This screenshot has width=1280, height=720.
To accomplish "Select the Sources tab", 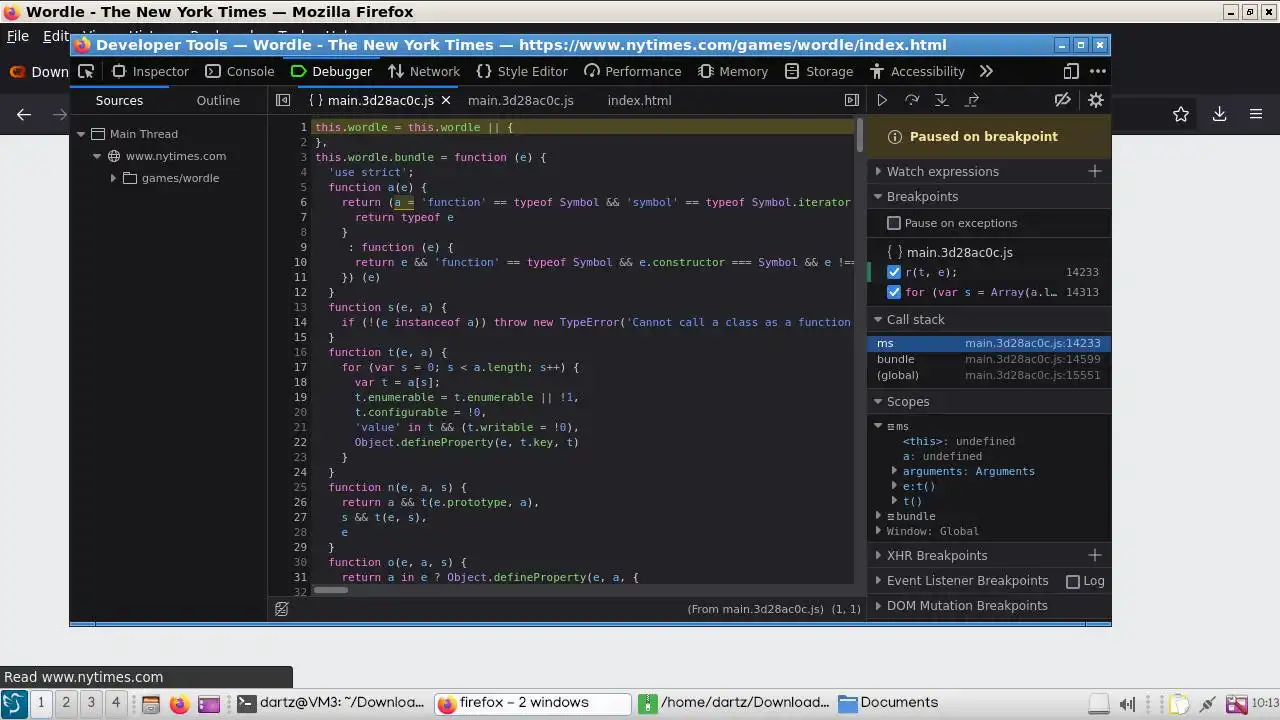I will [119, 100].
